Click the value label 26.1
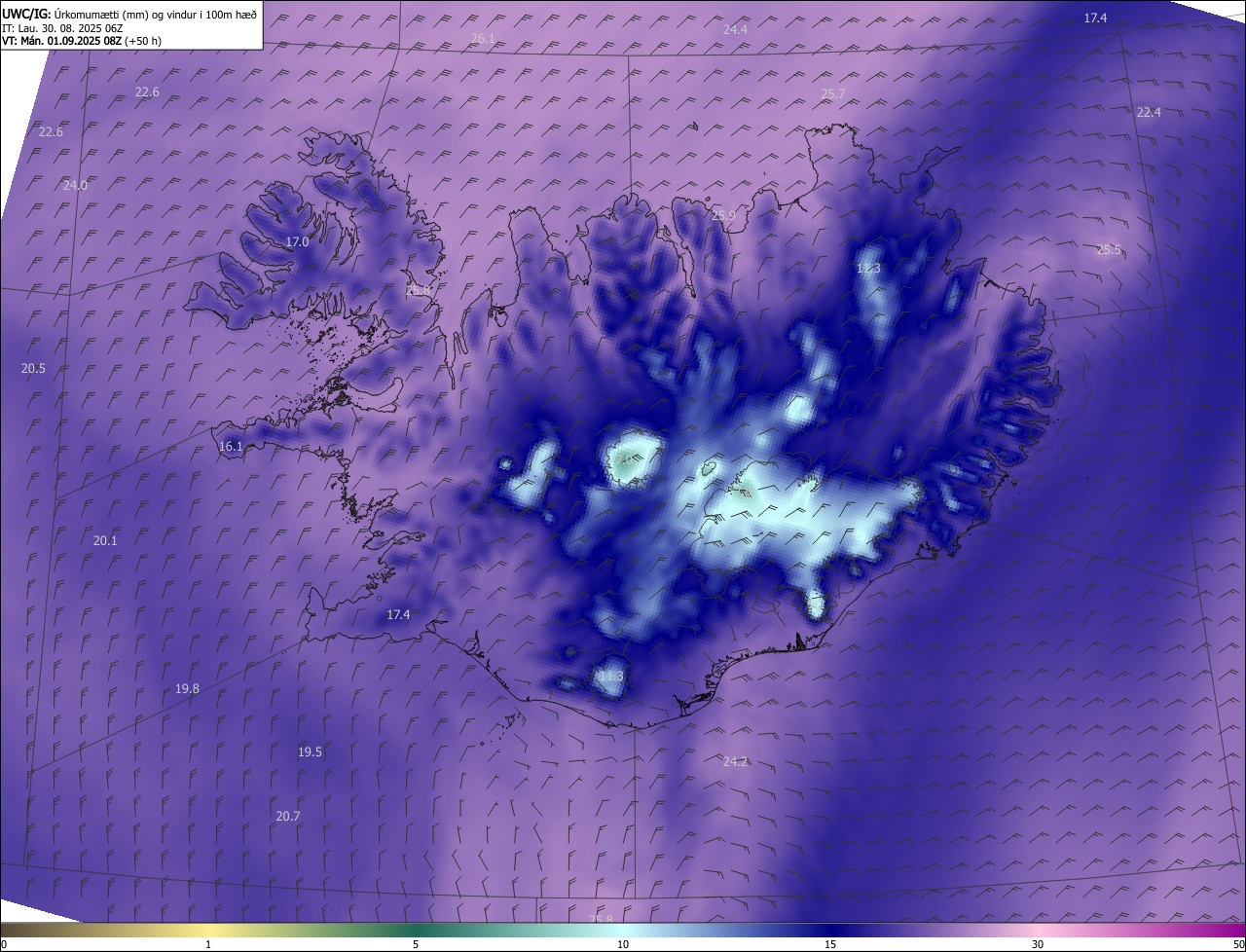The width and height of the screenshot is (1246, 952). [x=483, y=38]
